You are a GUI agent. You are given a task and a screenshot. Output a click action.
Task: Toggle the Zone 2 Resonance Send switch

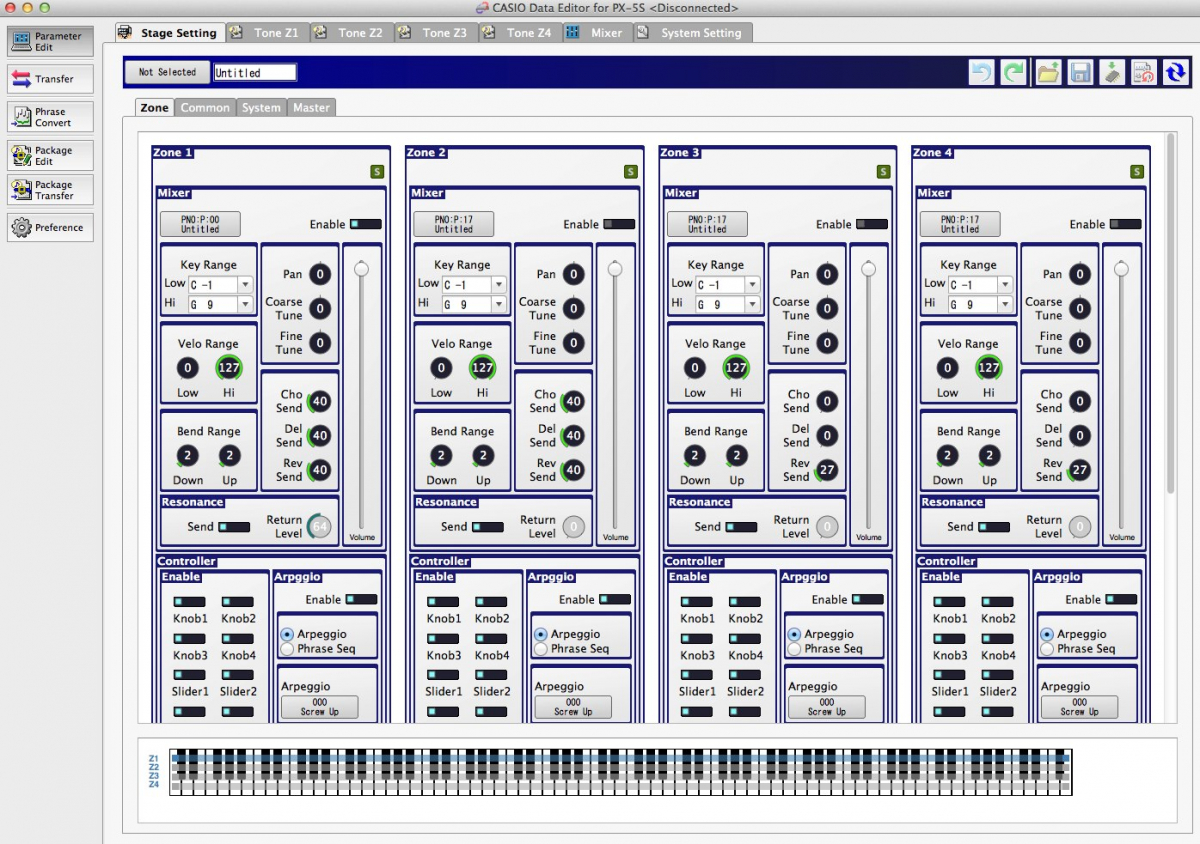pos(488,526)
